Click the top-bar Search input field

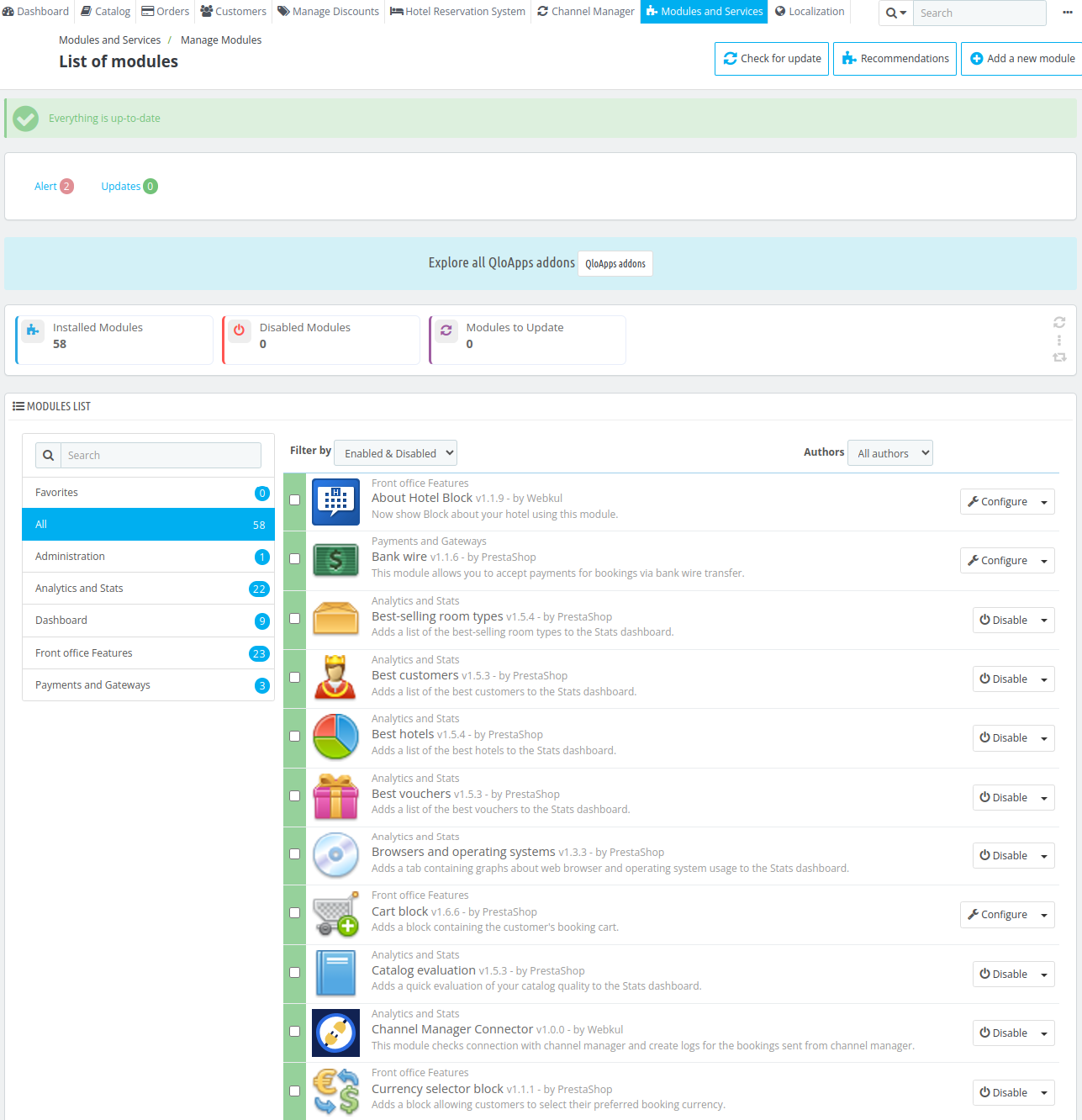coord(979,13)
